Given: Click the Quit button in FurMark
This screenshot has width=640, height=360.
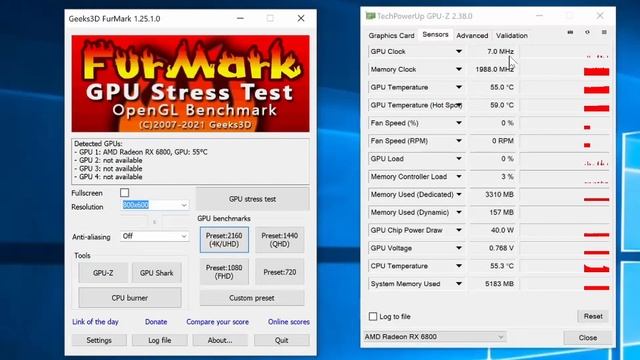Looking at the screenshot, I should click(282, 340).
